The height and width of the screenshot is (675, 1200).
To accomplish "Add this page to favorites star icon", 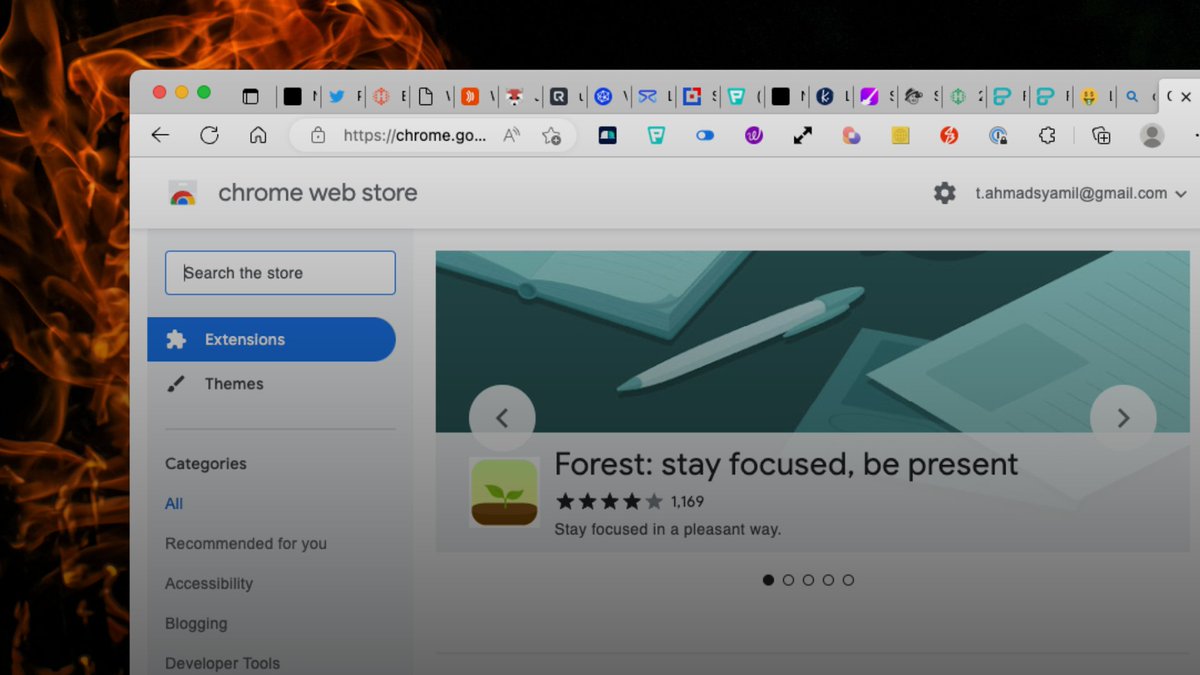I will (551, 135).
